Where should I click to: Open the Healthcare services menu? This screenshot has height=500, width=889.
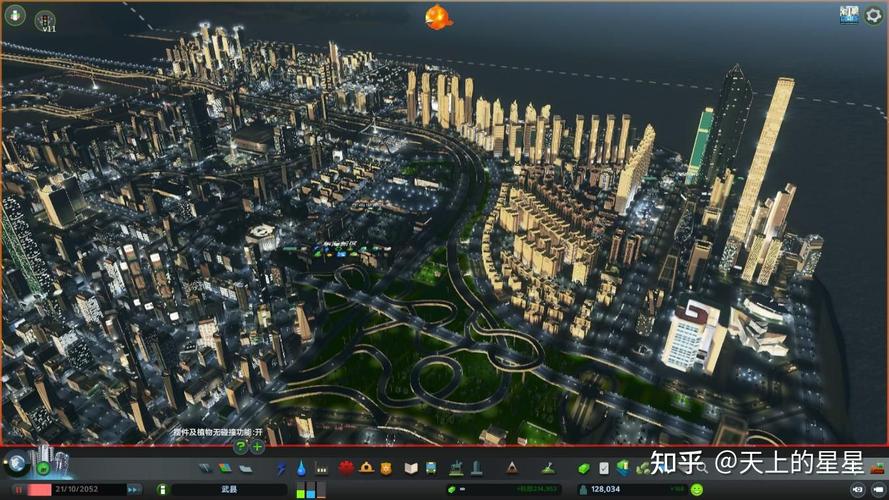pos(346,468)
